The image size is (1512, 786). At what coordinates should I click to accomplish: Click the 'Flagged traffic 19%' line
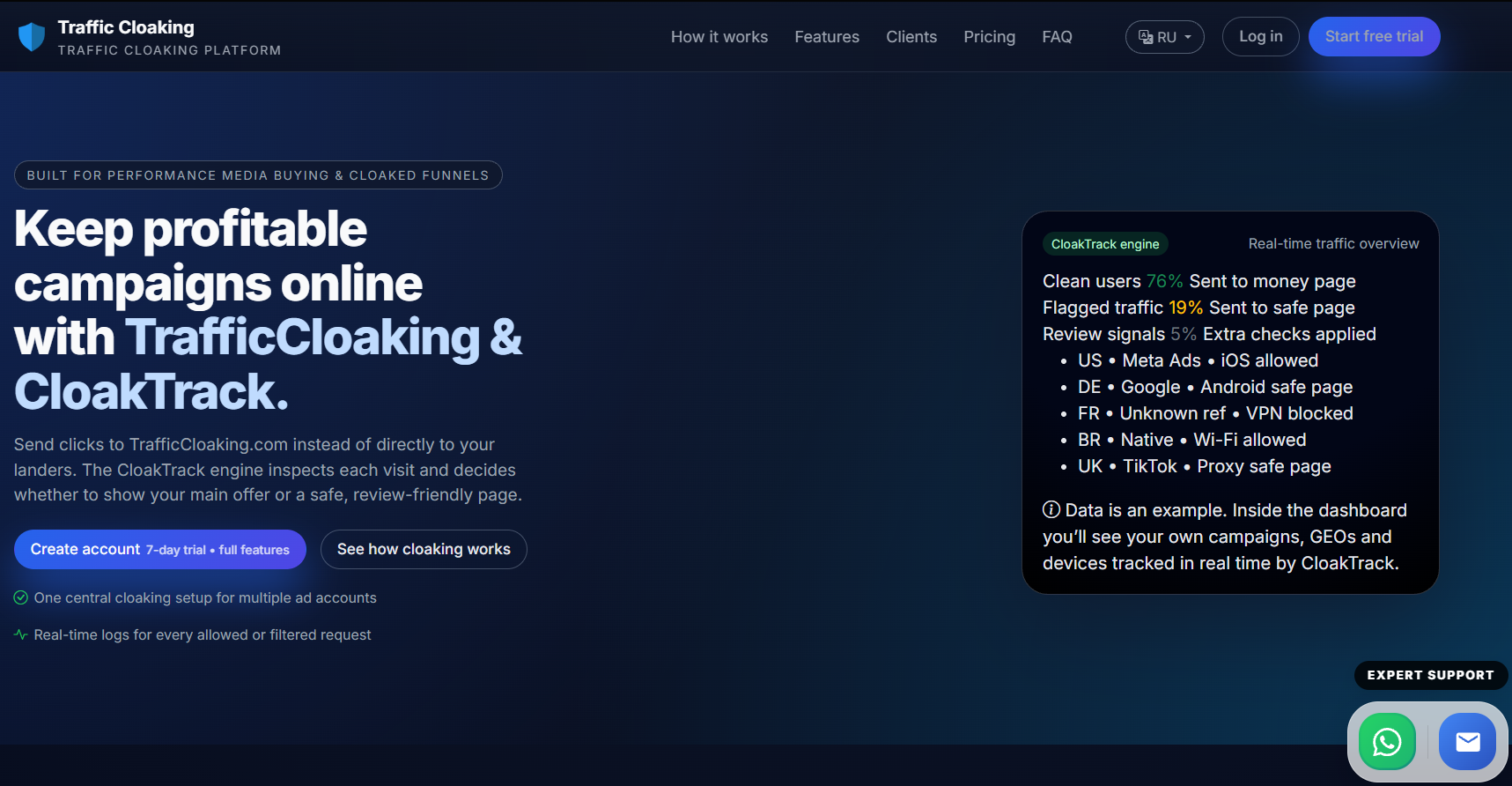(x=1199, y=308)
